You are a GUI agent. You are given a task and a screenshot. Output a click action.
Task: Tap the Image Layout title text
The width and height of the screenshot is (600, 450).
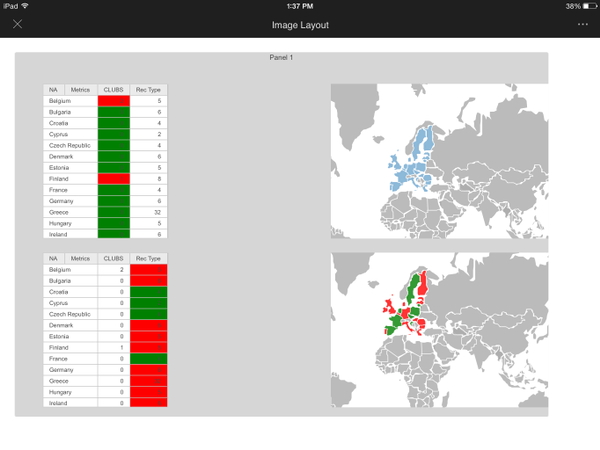[x=300, y=25]
